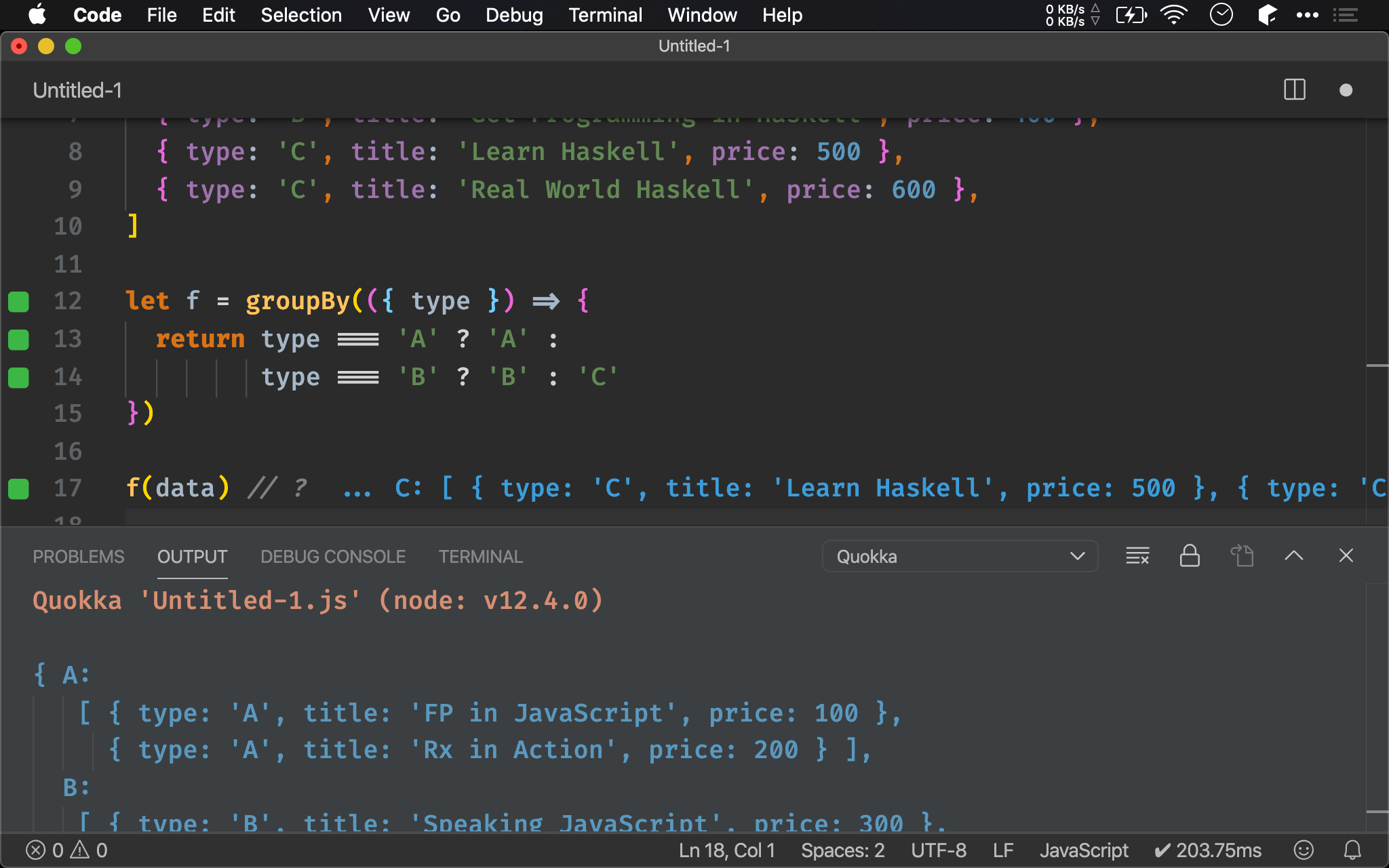Click the price value 600
The width and height of the screenshot is (1389, 868).
click(914, 190)
